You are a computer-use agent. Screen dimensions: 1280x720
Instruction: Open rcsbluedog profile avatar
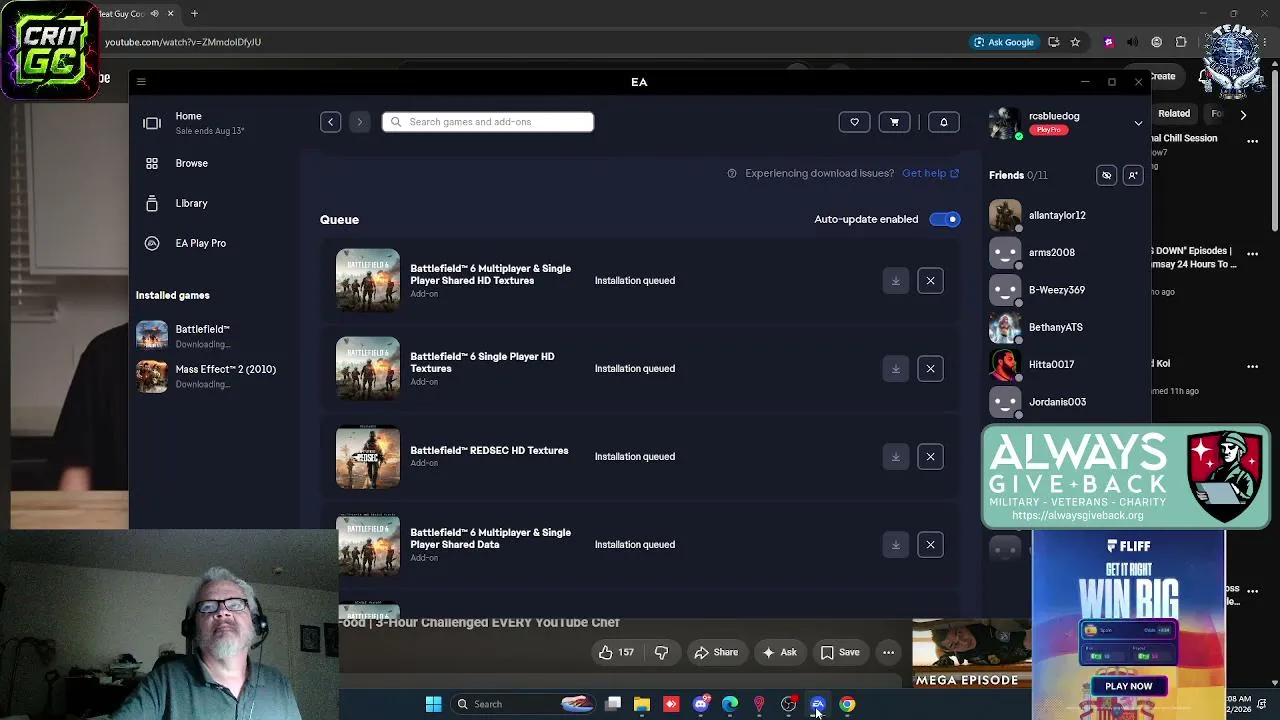pos(1005,123)
